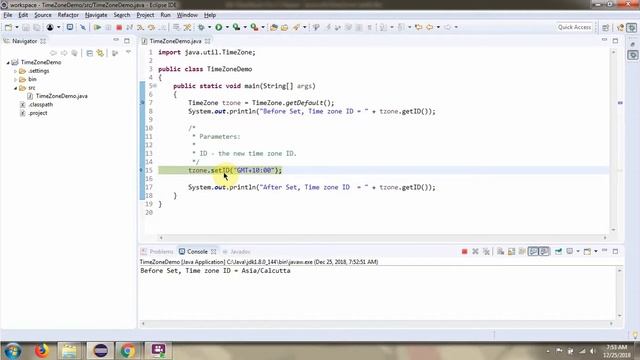
Task: Open the Run dropdown arrow
Action: click(227, 27)
